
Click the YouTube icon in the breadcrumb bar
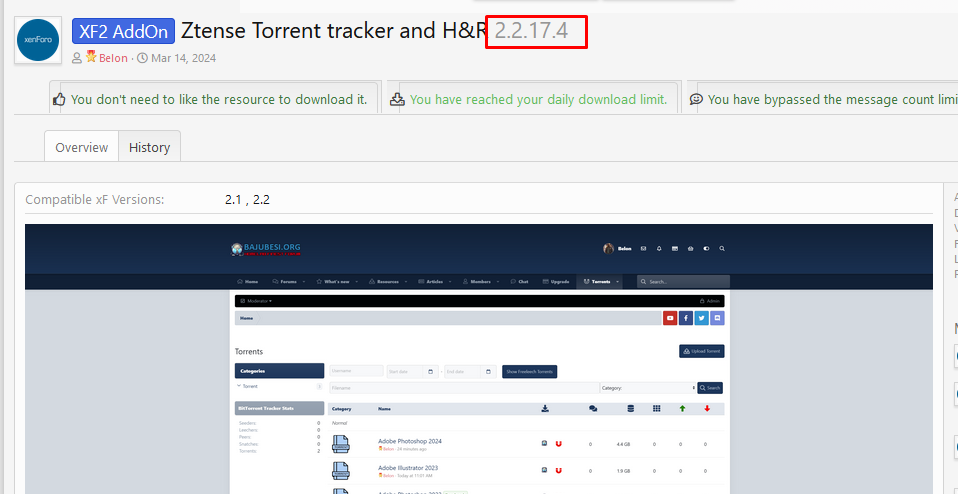tap(670, 318)
